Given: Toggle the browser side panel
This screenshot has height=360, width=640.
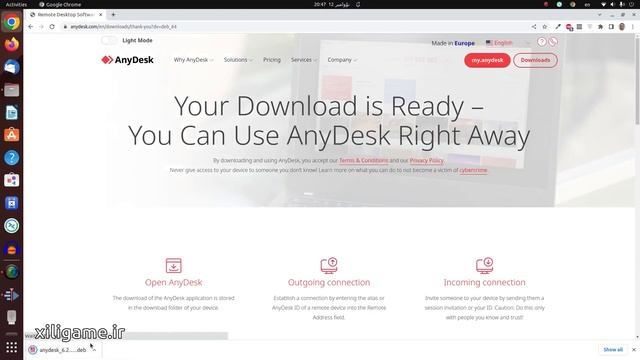Looking at the screenshot, I should [x=611, y=27].
